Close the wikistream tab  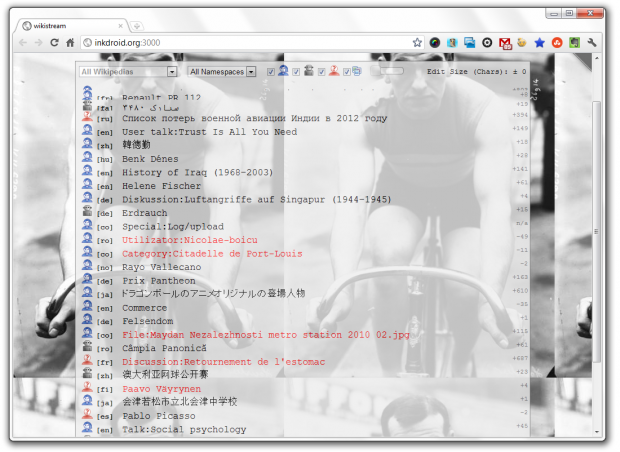(120, 26)
